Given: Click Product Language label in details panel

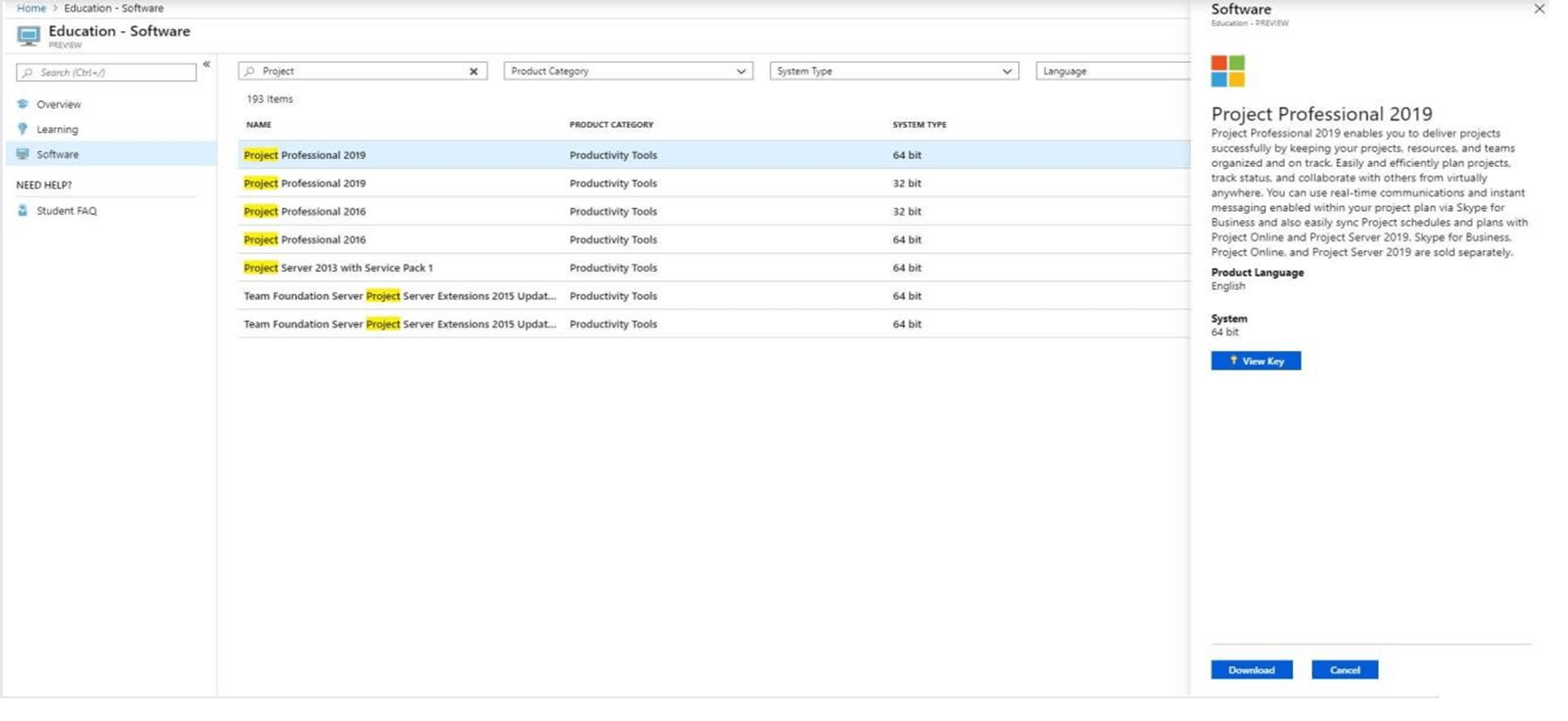Looking at the screenshot, I should click(1258, 272).
